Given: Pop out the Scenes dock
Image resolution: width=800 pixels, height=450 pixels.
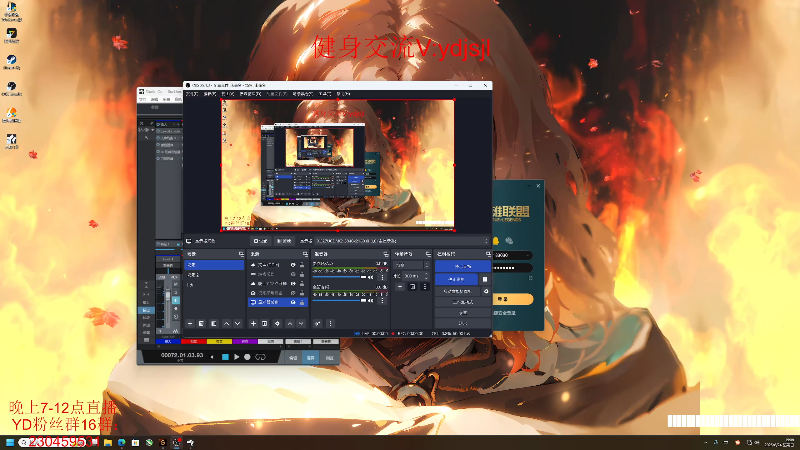Looking at the screenshot, I should 241,254.
